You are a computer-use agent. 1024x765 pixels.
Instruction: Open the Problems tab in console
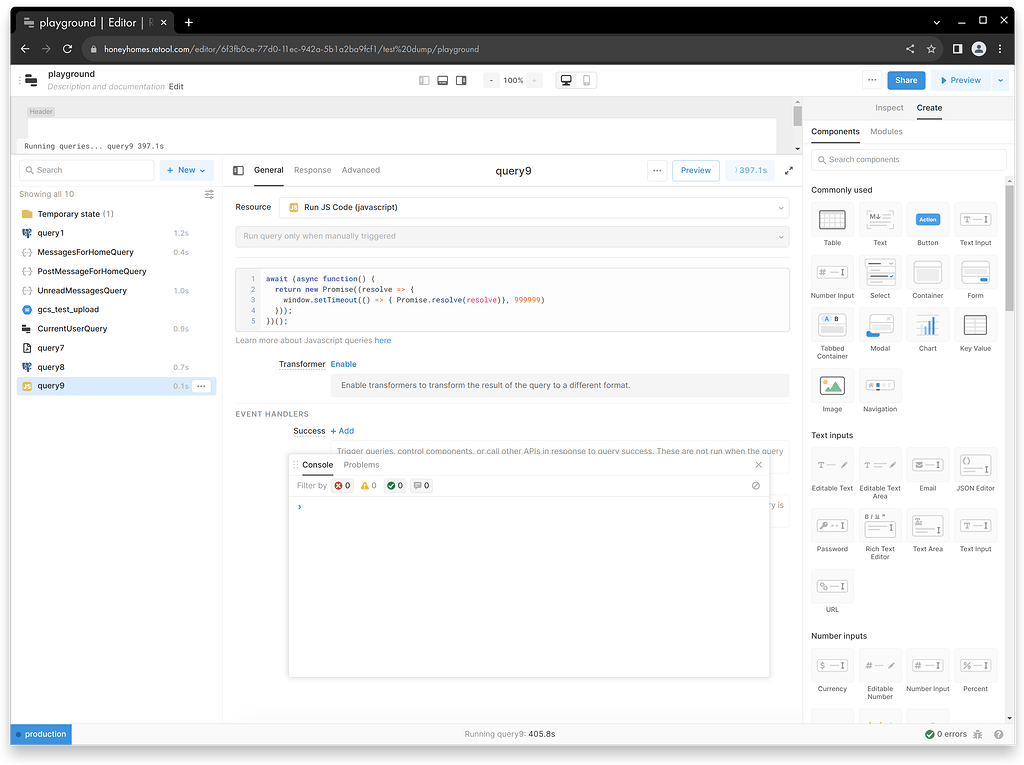[361, 465]
